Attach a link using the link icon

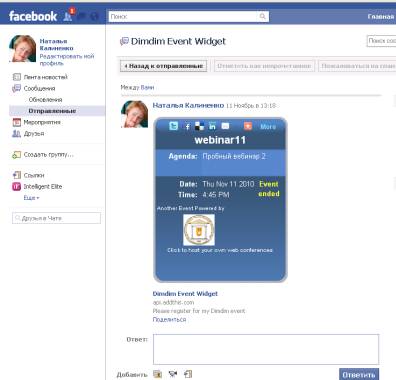click(188, 374)
